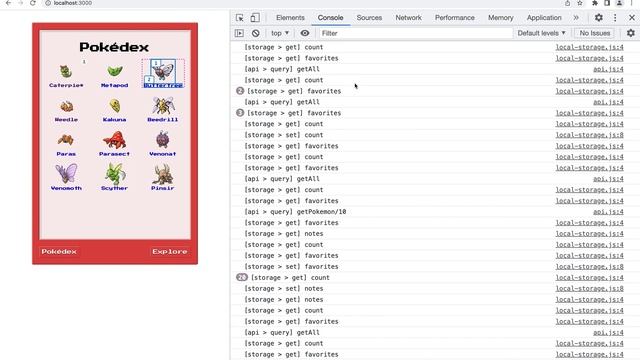Switch to the Console tab
The height and width of the screenshot is (360, 640).
tap(330, 18)
